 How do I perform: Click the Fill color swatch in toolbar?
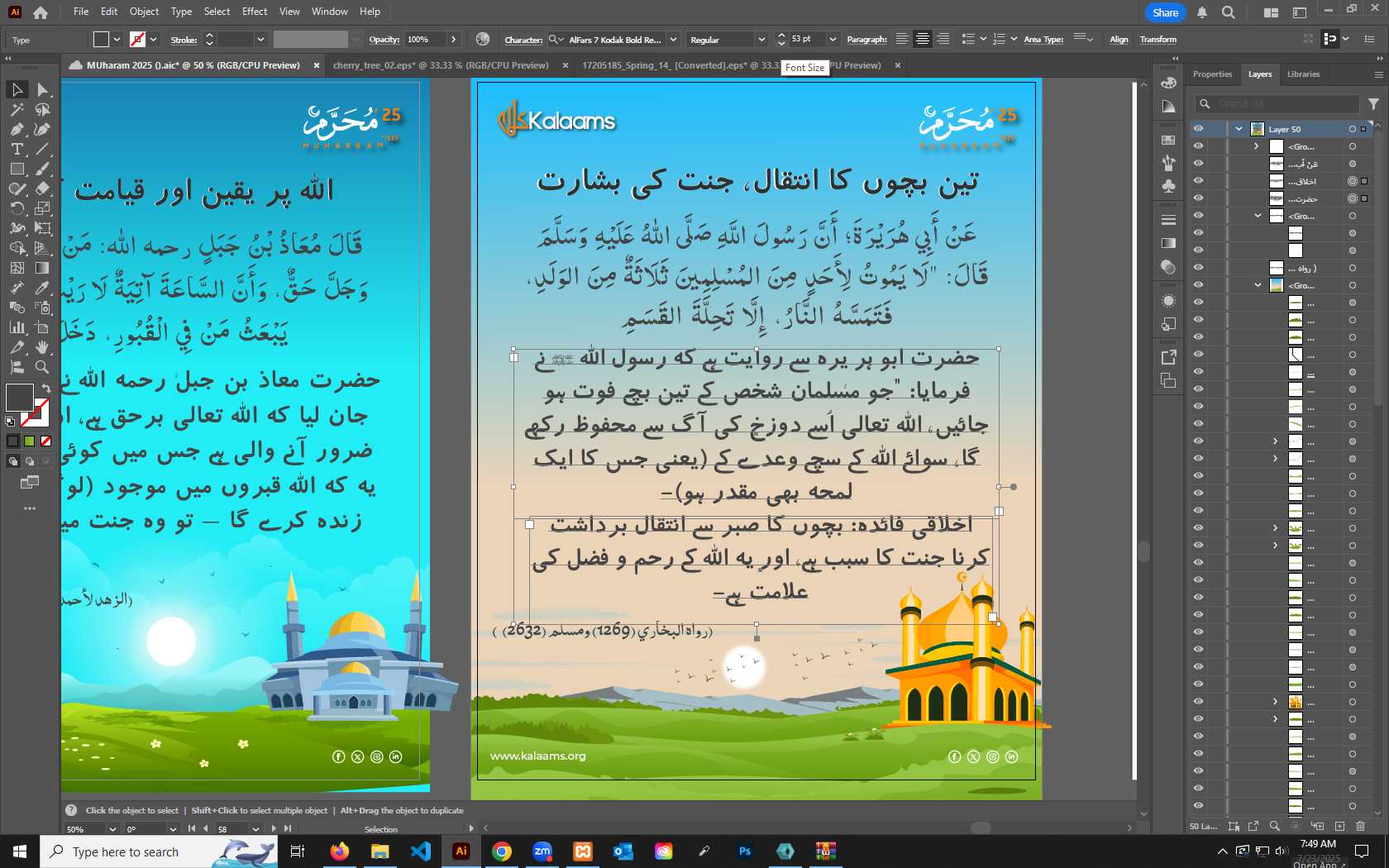point(19,398)
